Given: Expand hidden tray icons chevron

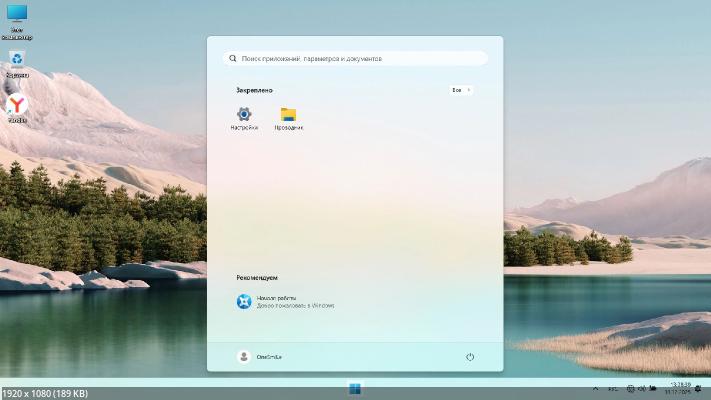Looking at the screenshot, I should coord(597,388).
